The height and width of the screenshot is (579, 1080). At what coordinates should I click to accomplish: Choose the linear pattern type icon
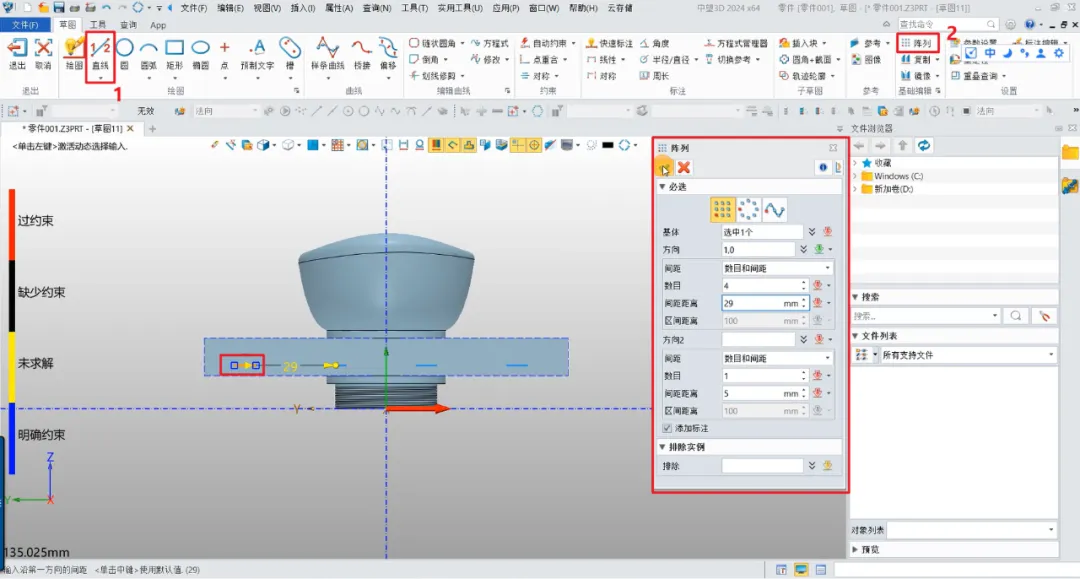point(723,209)
